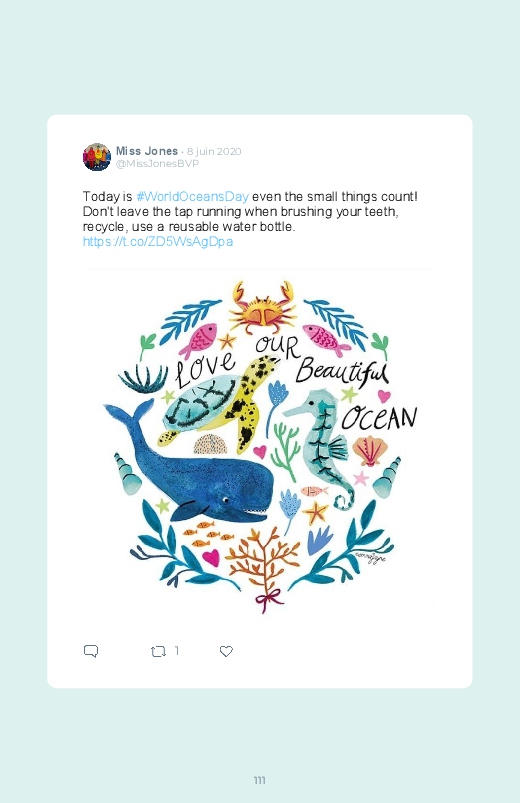Click the handwritten word Love
Screen dimensions: 520x803
[x=205, y=369]
